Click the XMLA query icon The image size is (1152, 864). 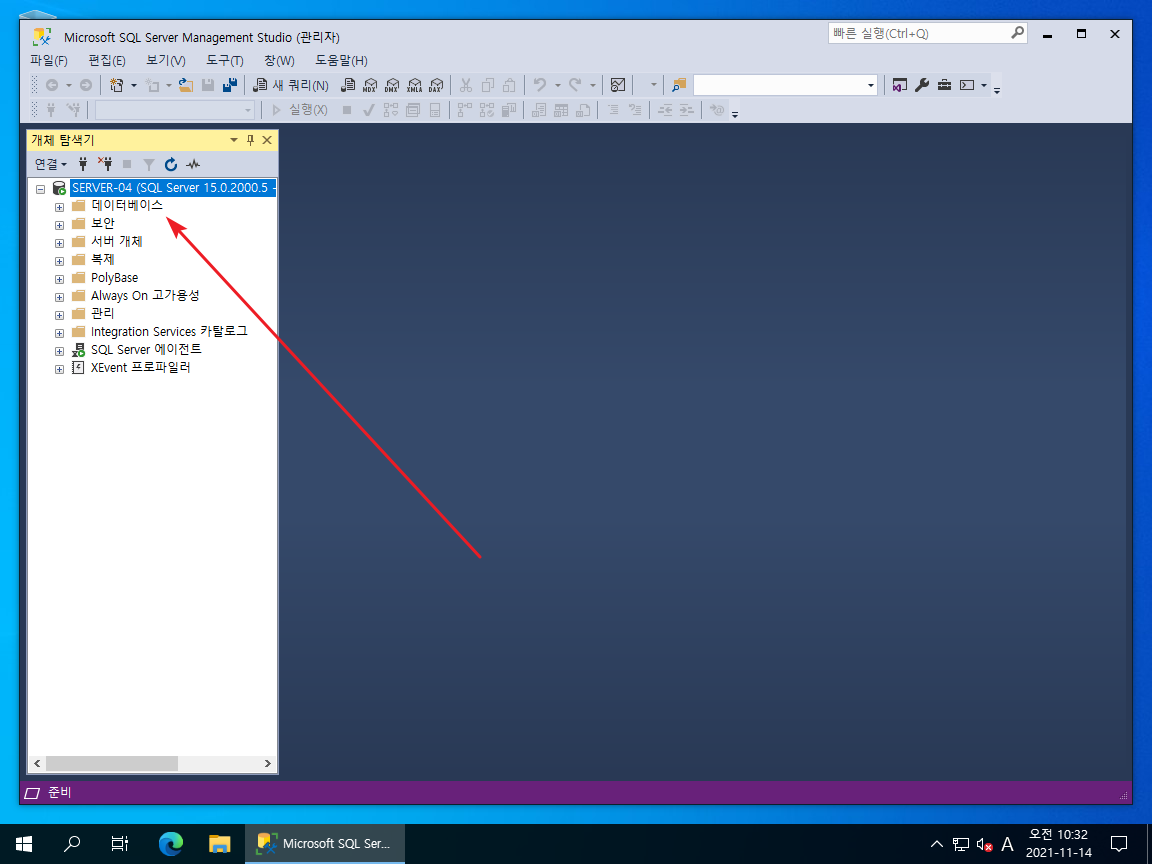click(x=414, y=85)
